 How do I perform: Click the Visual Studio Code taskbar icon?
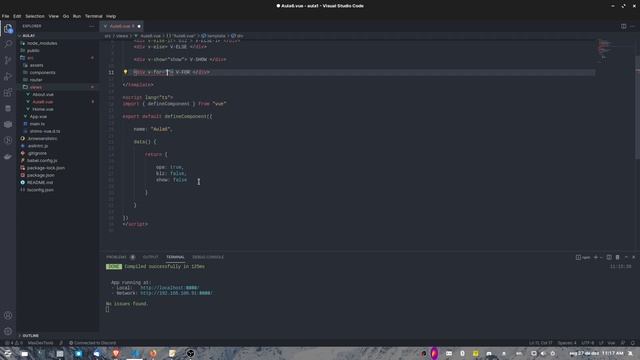[x=135, y=353]
